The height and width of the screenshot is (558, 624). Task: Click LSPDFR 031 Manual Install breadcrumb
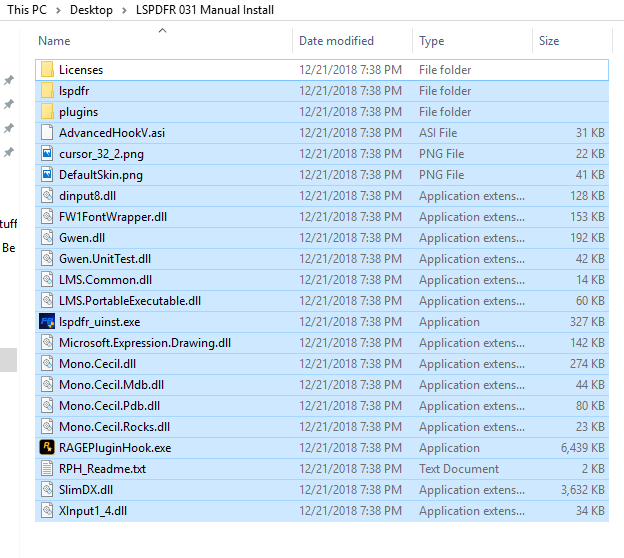tap(205, 10)
